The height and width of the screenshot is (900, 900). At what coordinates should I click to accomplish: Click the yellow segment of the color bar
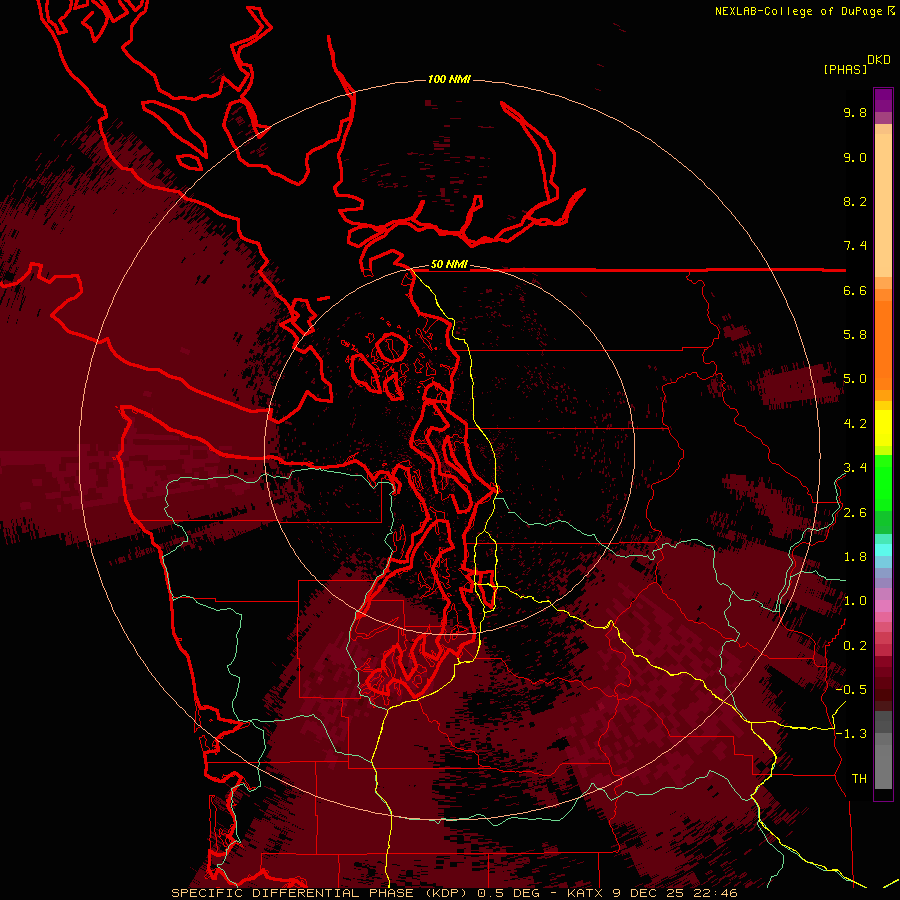tap(883, 428)
